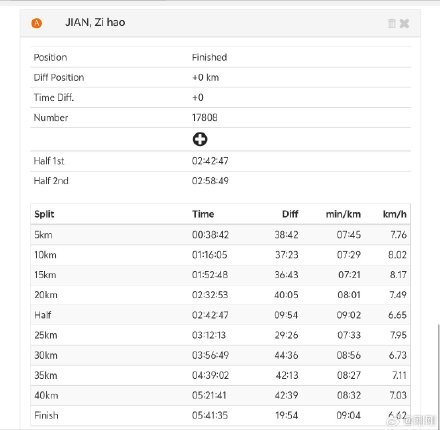The height and width of the screenshot is (430, 440).
Task: Click the orange runner badge icon
Action: pos(37,23)
